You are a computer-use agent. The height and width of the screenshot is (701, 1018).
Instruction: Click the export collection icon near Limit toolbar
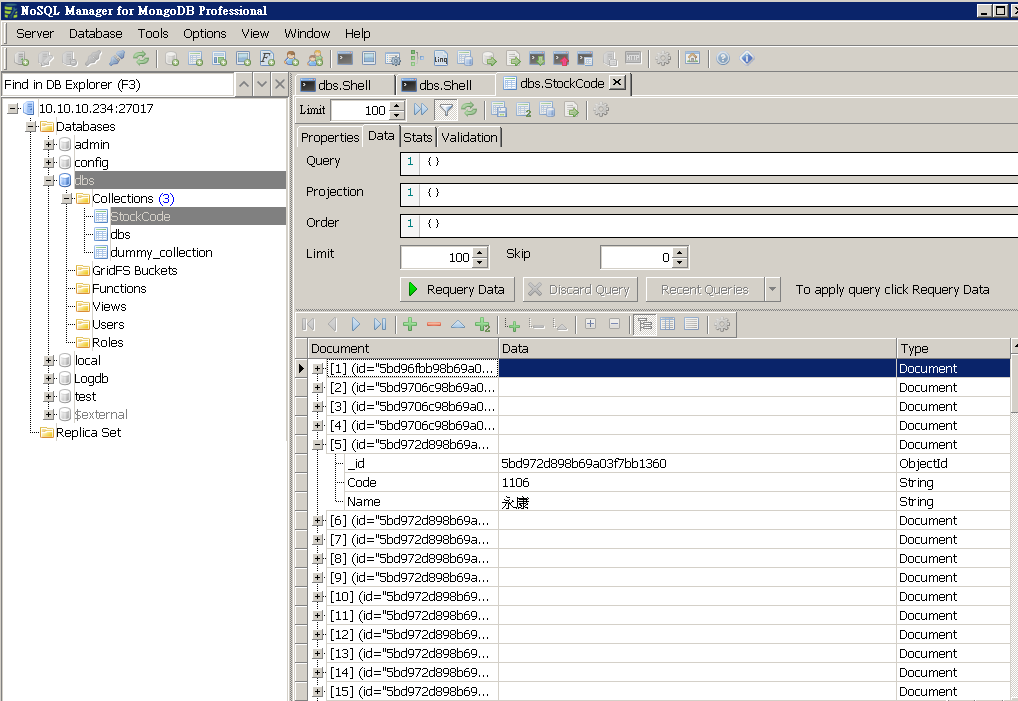571,110
